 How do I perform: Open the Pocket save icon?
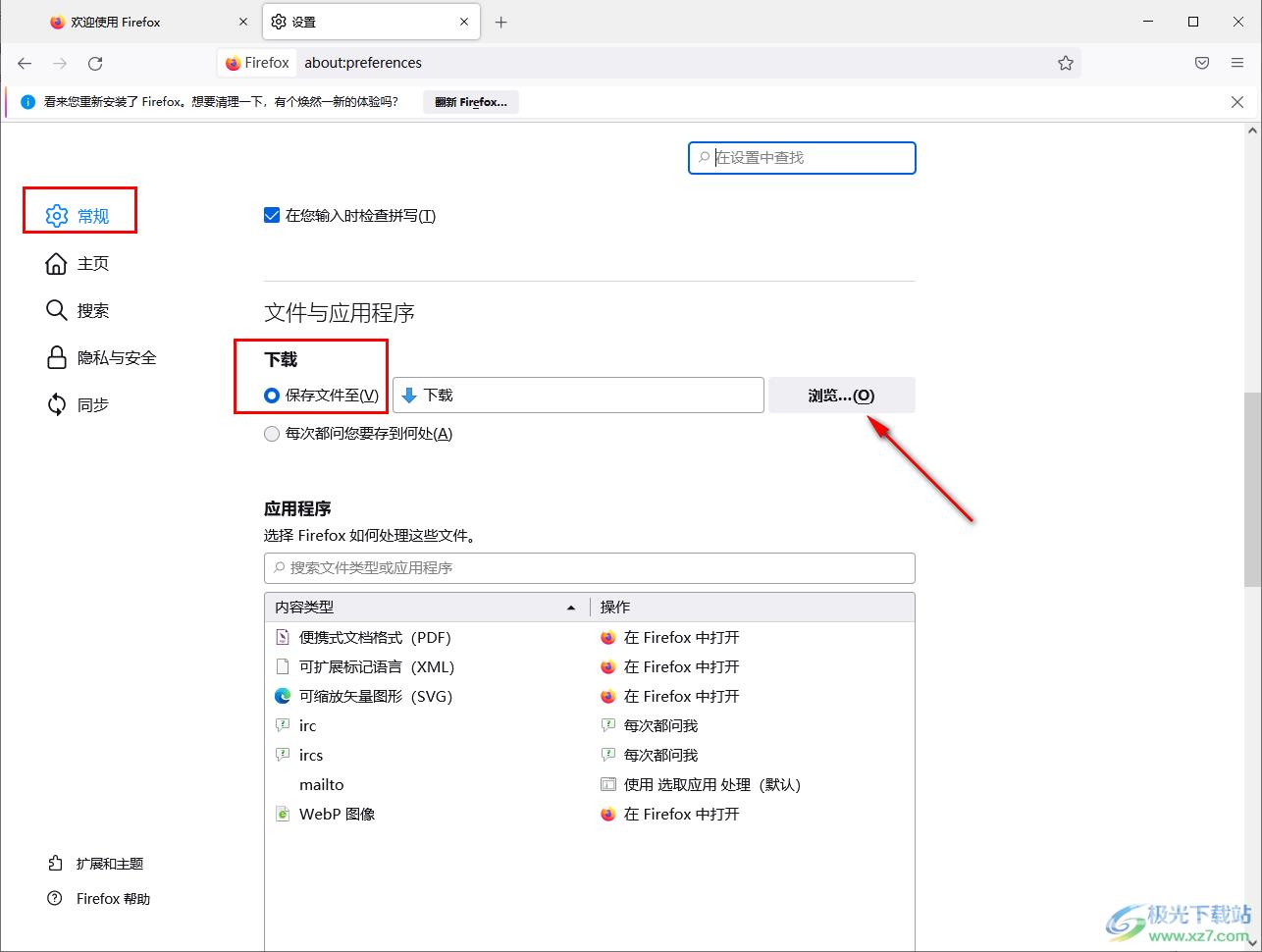click(x=1202, y=63)
